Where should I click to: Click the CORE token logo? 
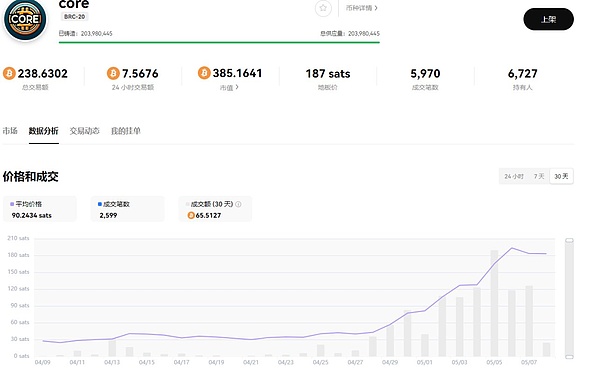24,19
